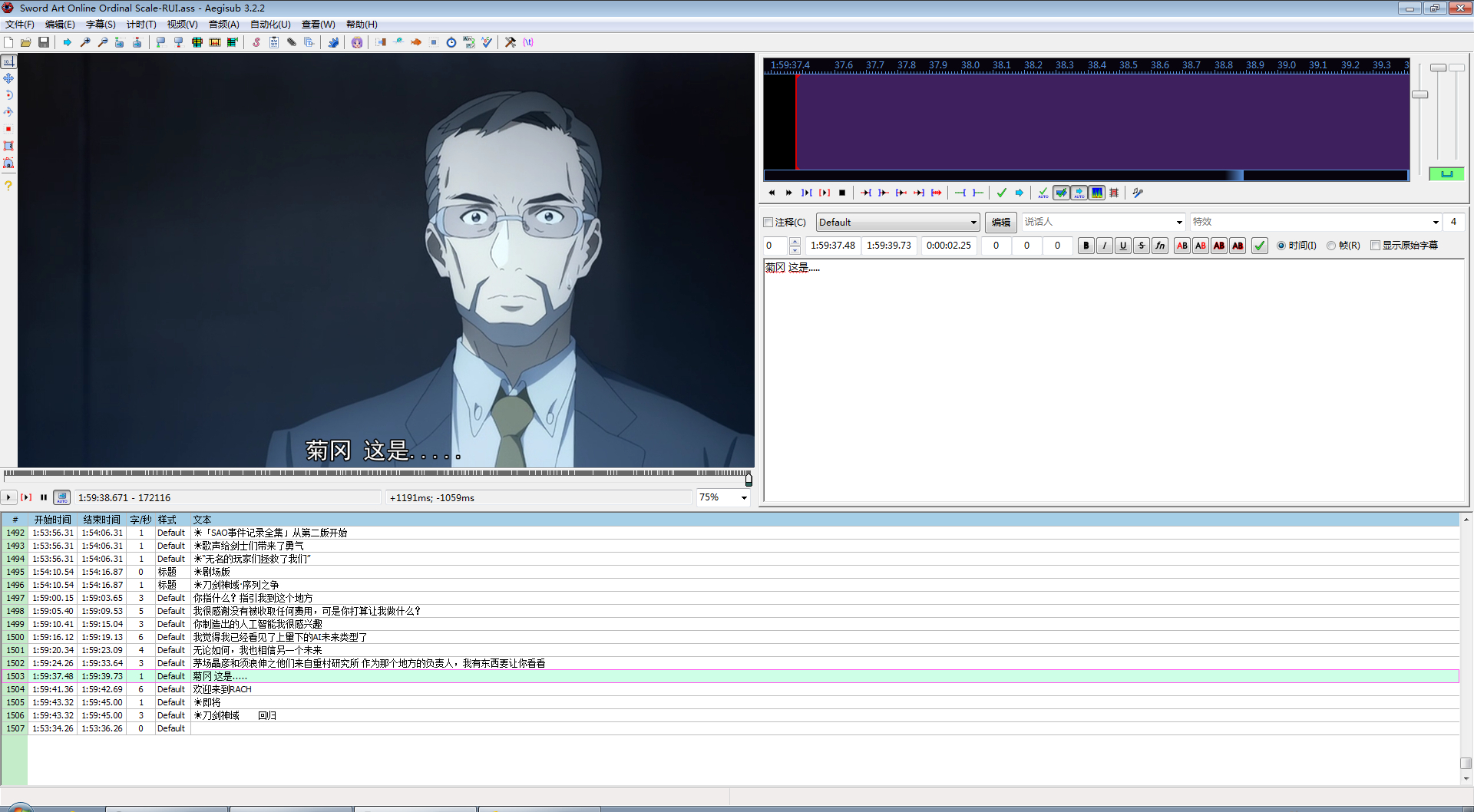Open the Automation scripts gear icon
Screen dimensions: 1474x812
[x=333, y=42]
